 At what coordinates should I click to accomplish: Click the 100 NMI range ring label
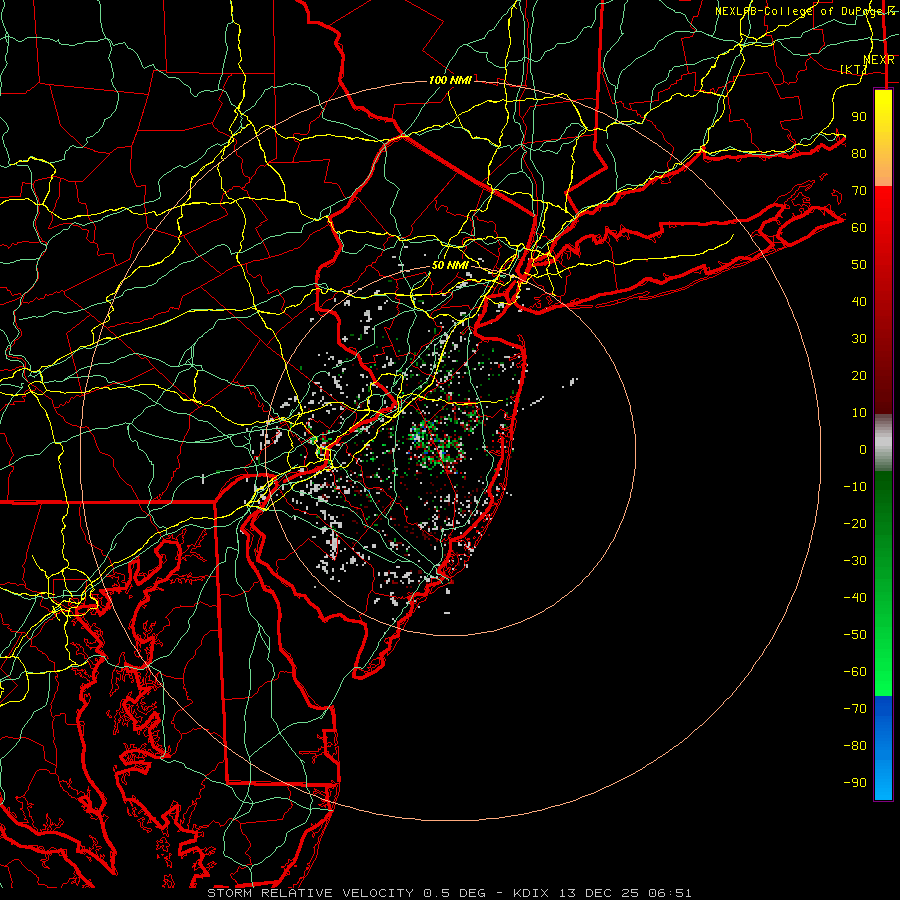450,80
